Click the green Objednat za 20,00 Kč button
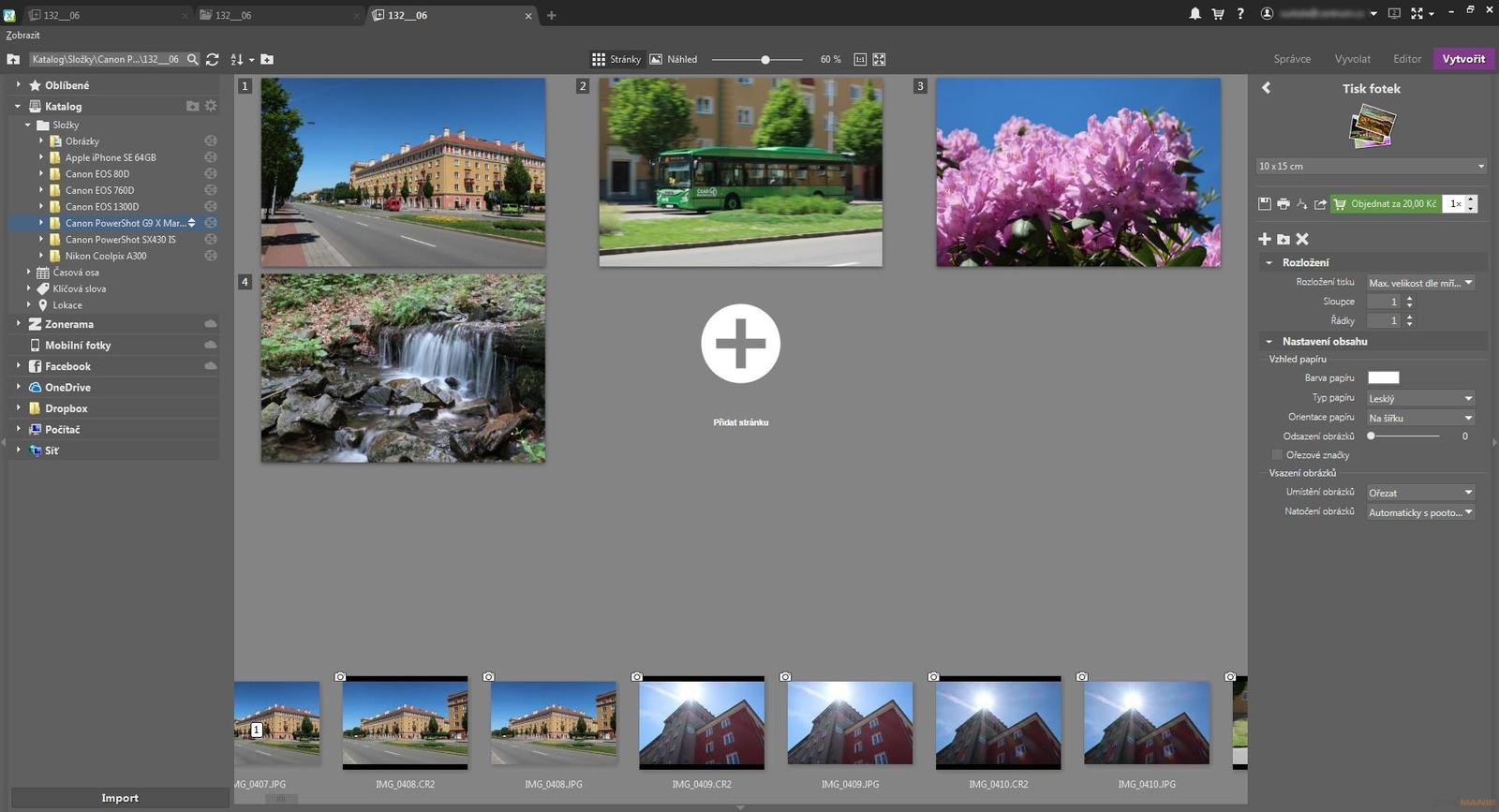Screen dimensions: 1499x812 [1385, 203]
